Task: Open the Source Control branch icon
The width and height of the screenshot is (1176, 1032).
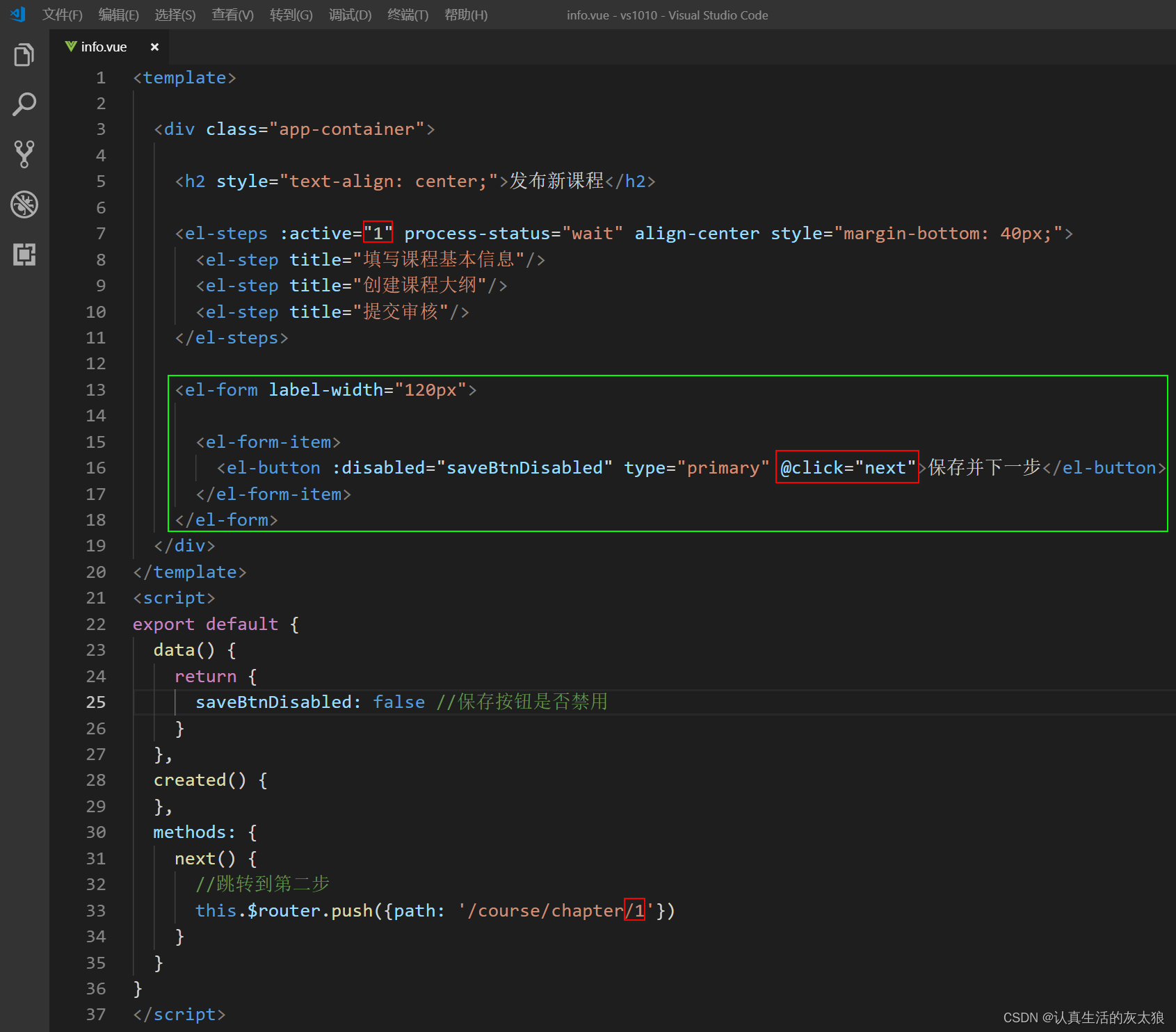Action: pyautogui.click(x=24, y=154)
